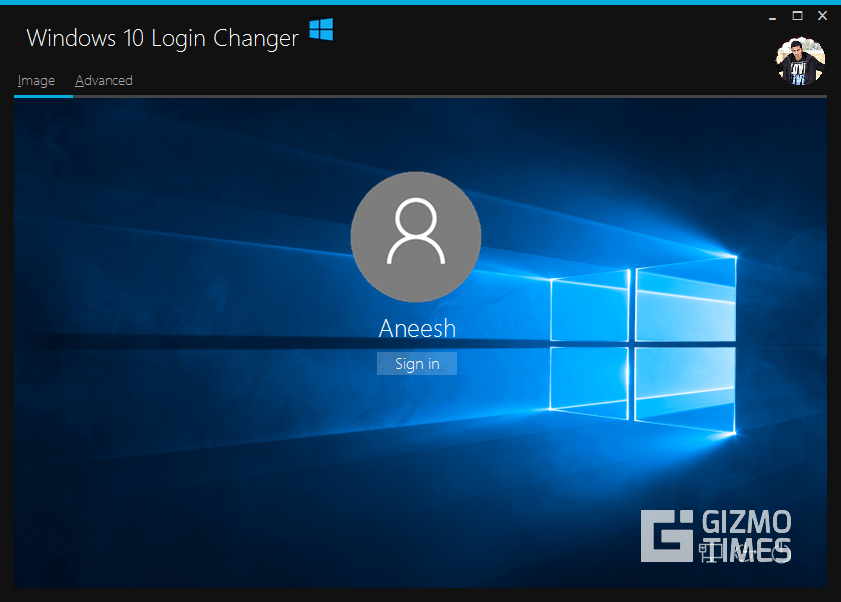Switch to the Advanced tab
The width and height of the screenshot is (841, 602).
pyautogui.click(x=103, y=80)
